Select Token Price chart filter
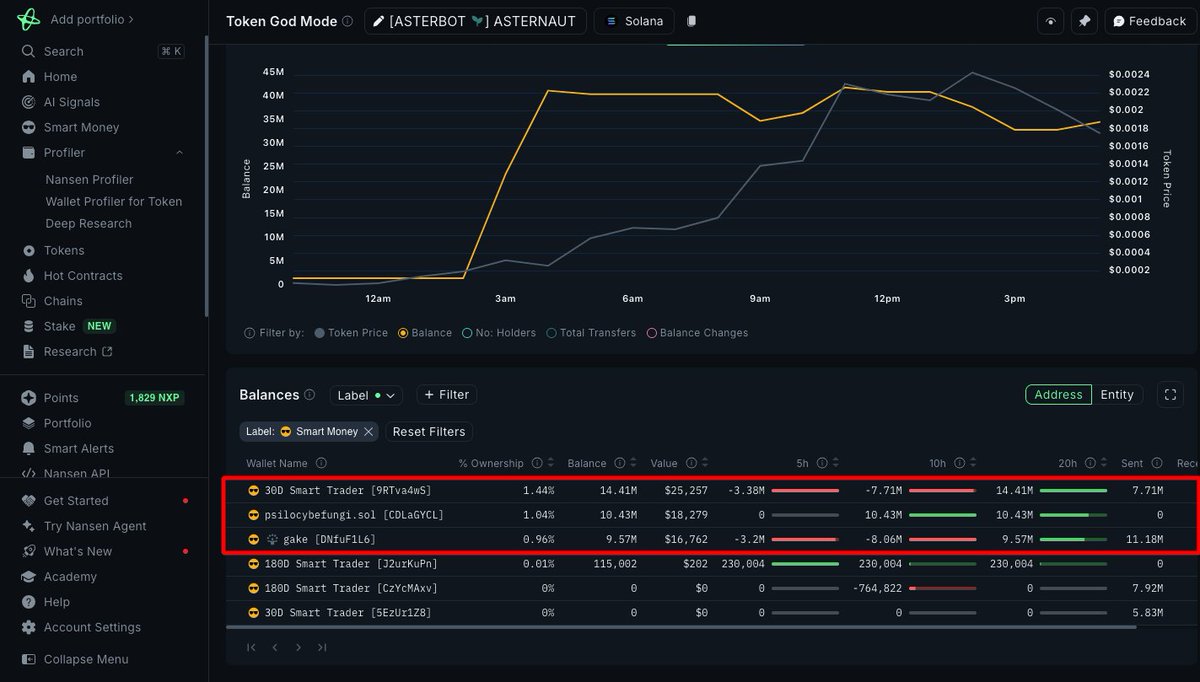The width and height of the screenshot is (1200, 682). pyautogui.click(x=351, y=333)
